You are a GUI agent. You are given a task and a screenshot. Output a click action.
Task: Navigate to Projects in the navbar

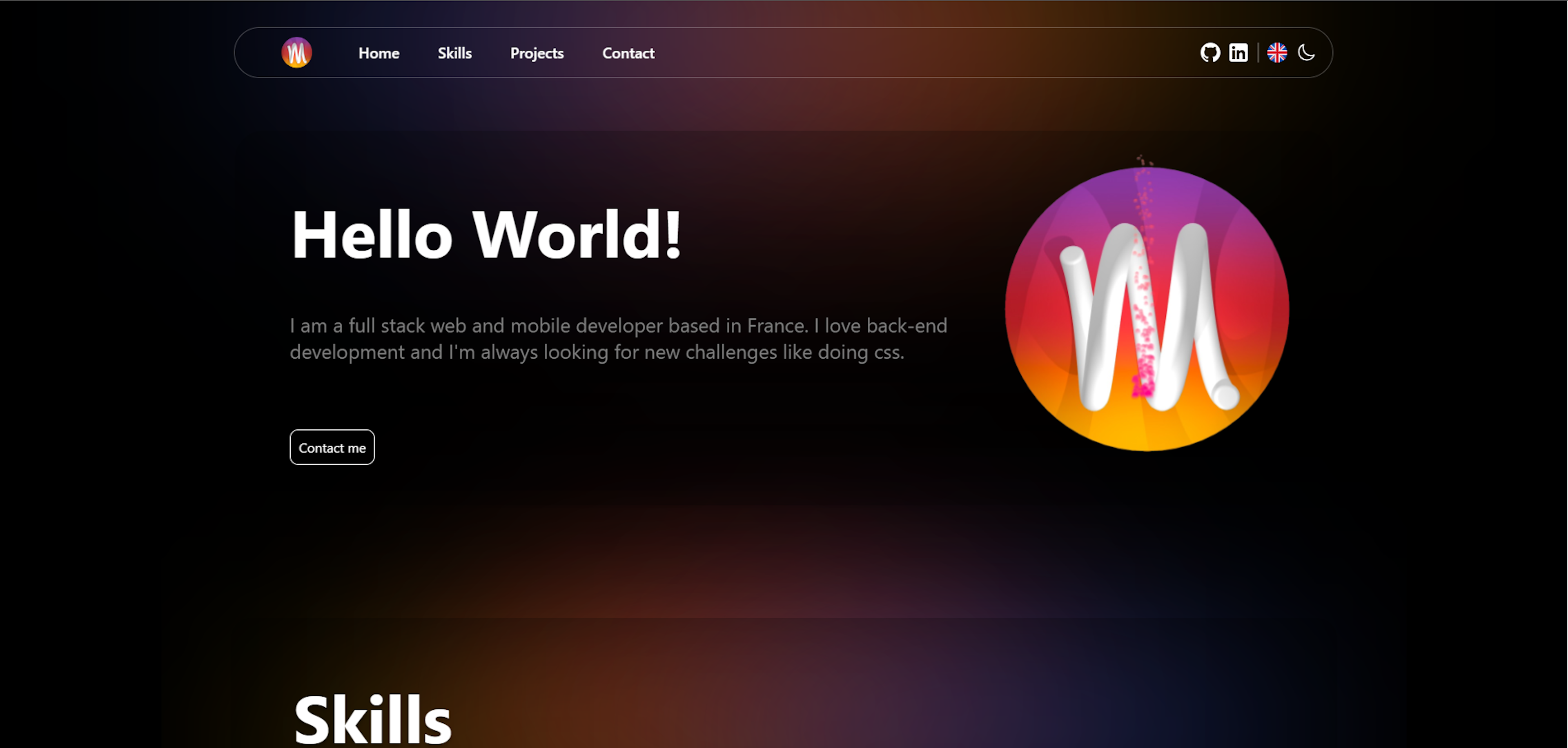point(536,53)
